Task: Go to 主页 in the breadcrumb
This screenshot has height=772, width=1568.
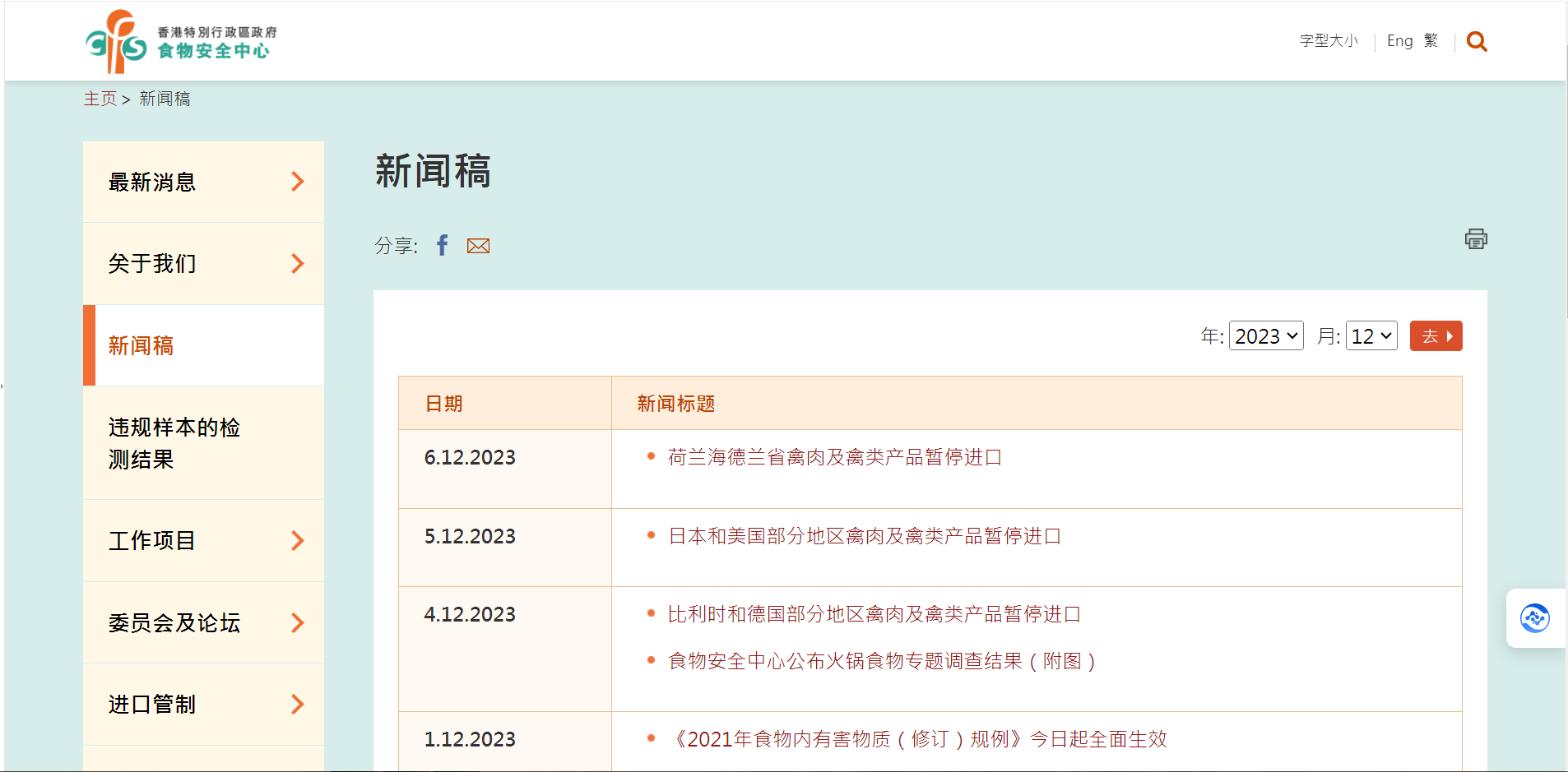Action: coord(100,99)
